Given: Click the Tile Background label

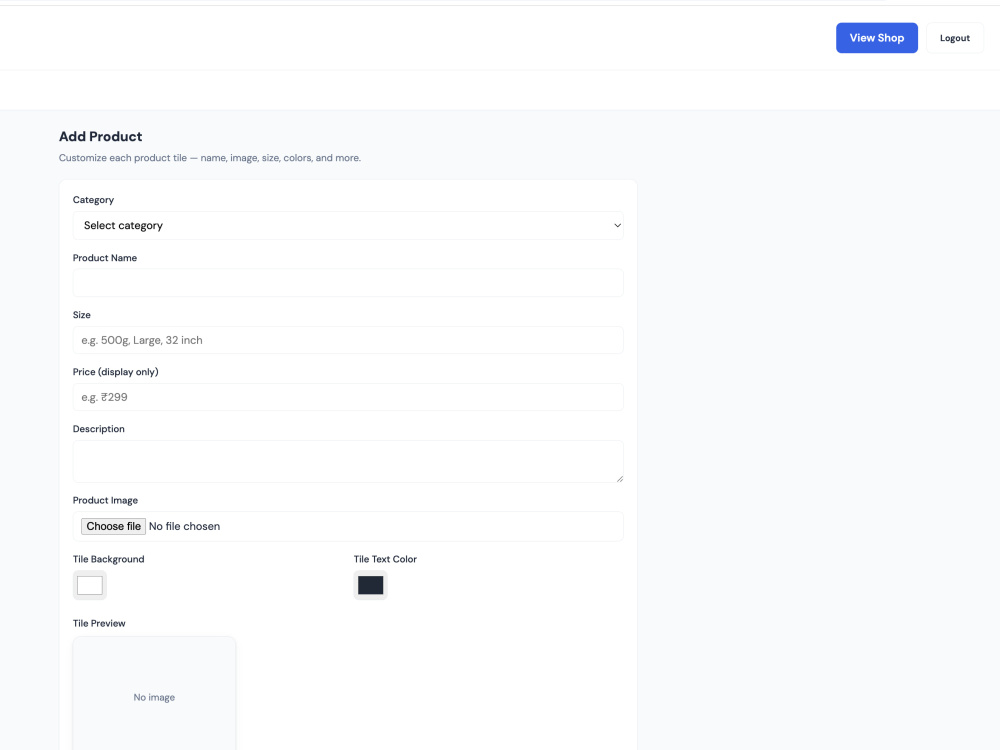Looking at the screenshot, I should click(x=108, y=559).
